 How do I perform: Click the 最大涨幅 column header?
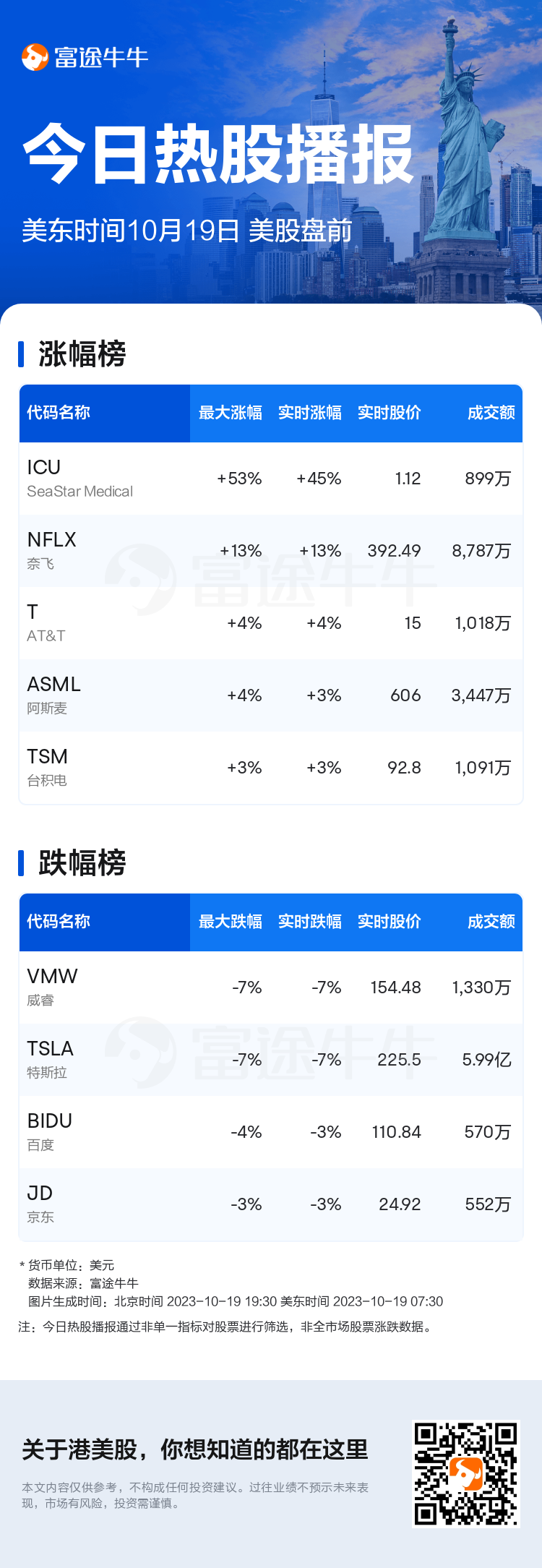point(231,413)
